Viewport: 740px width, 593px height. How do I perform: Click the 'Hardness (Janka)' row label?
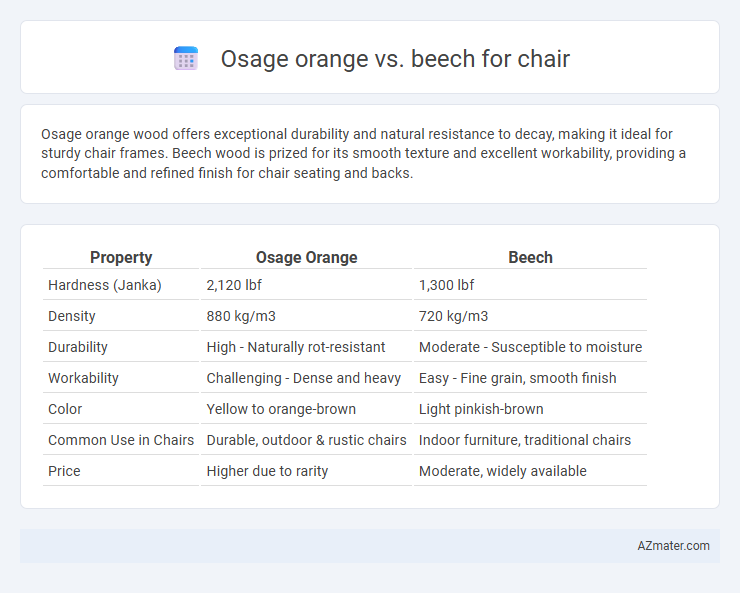[105, 285]
